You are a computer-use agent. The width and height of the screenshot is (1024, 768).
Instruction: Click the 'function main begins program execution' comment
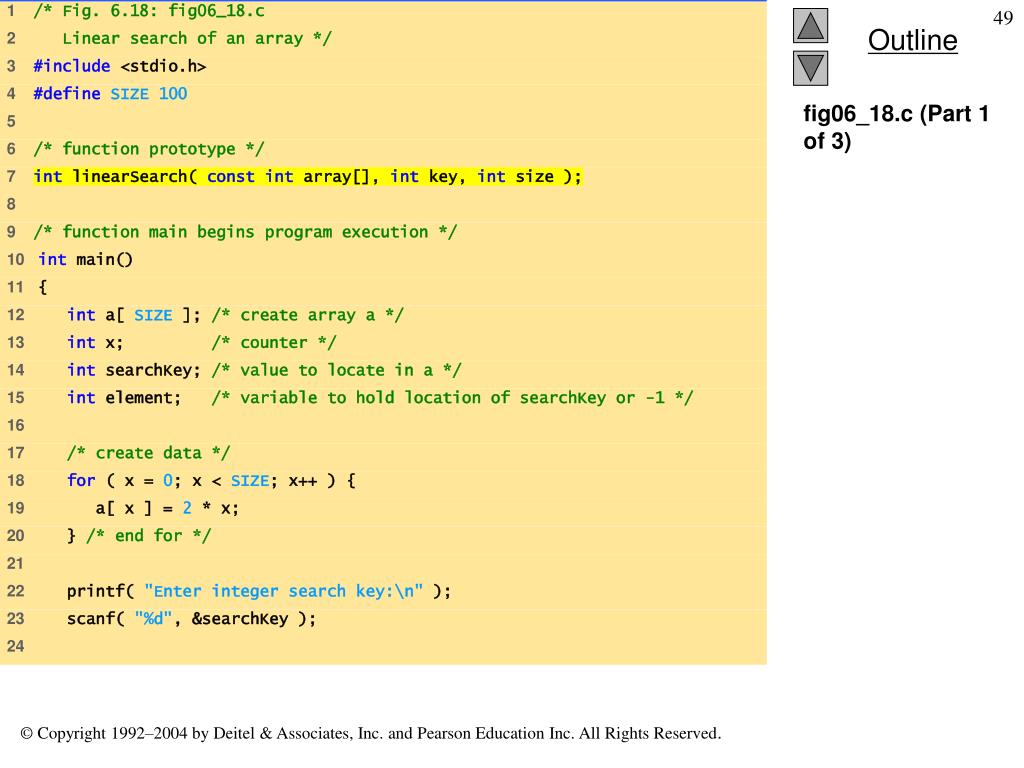[245, 232]
